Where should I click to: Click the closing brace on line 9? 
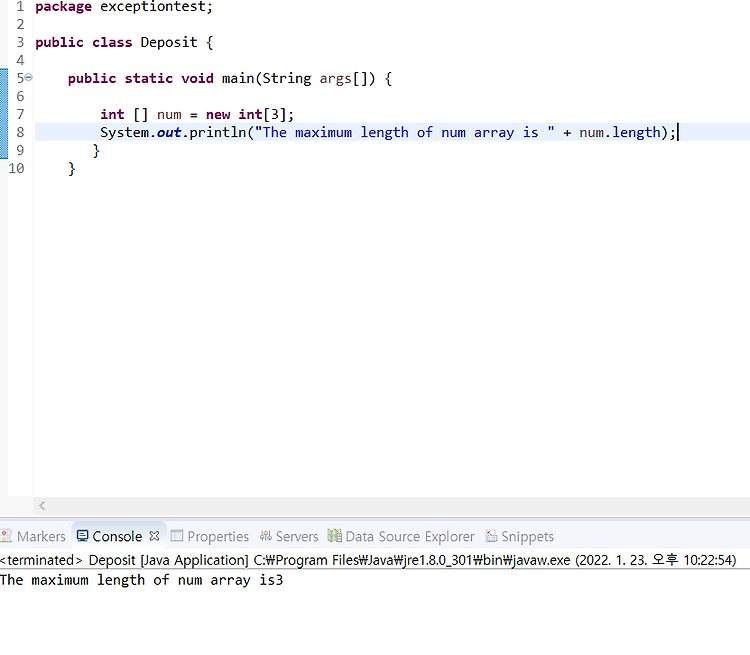coord(96,150)
